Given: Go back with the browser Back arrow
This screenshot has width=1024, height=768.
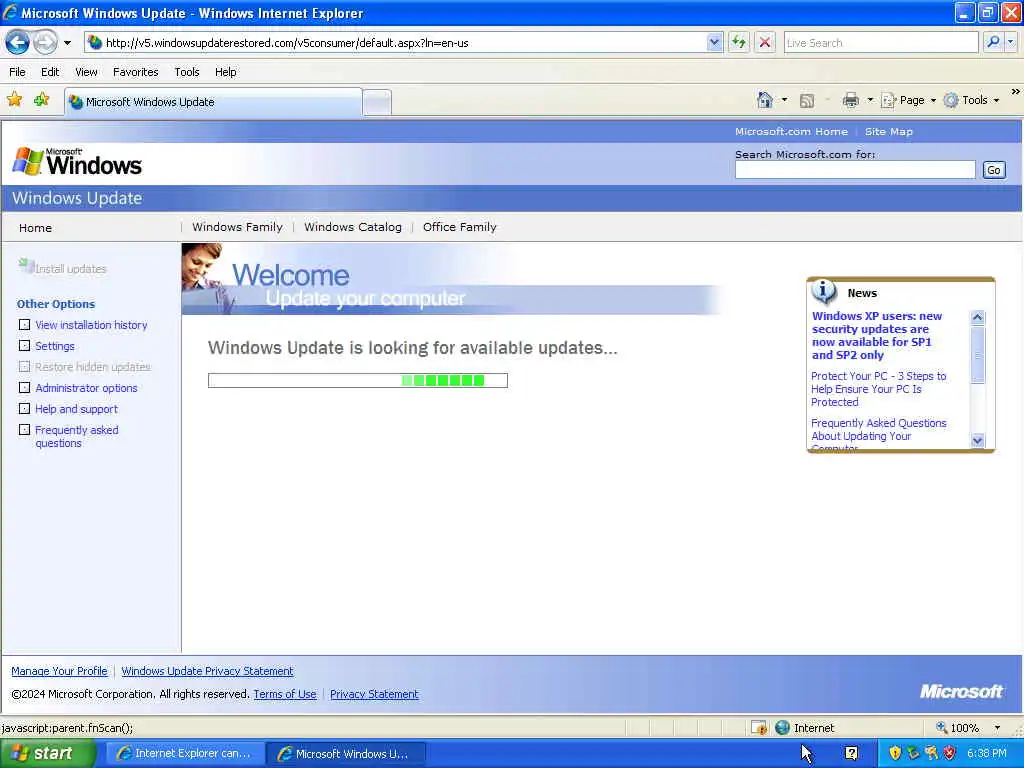Looking at the screenshot, I should [18, 43].
